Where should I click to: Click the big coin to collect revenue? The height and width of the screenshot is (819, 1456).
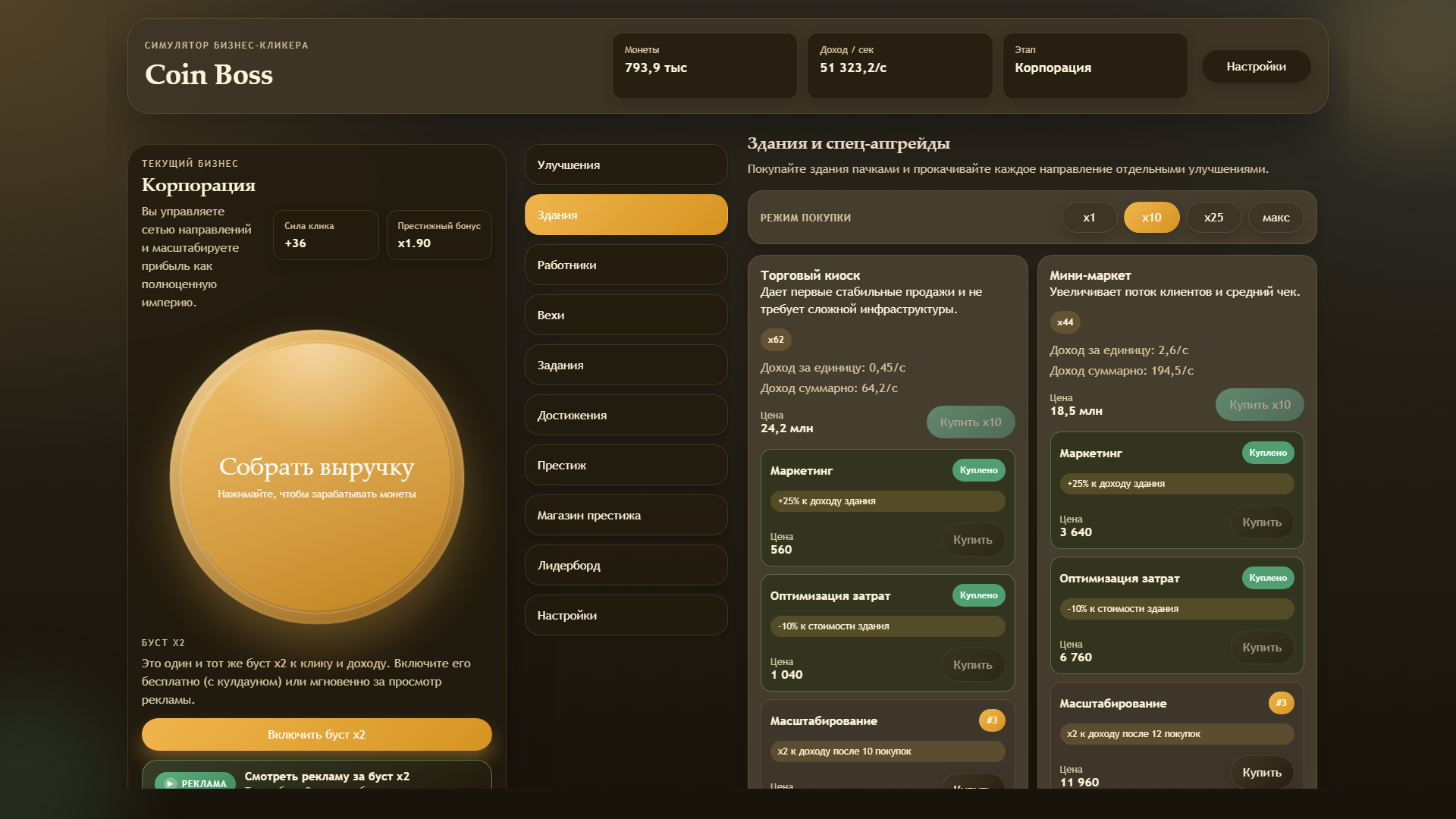pyautogui.click(x=317, y=477)
